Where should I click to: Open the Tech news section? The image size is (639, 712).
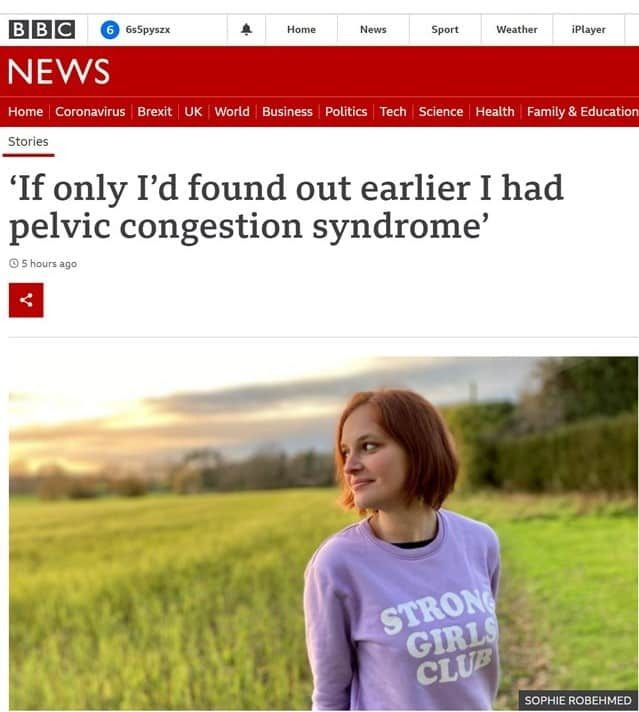[393, 111]
